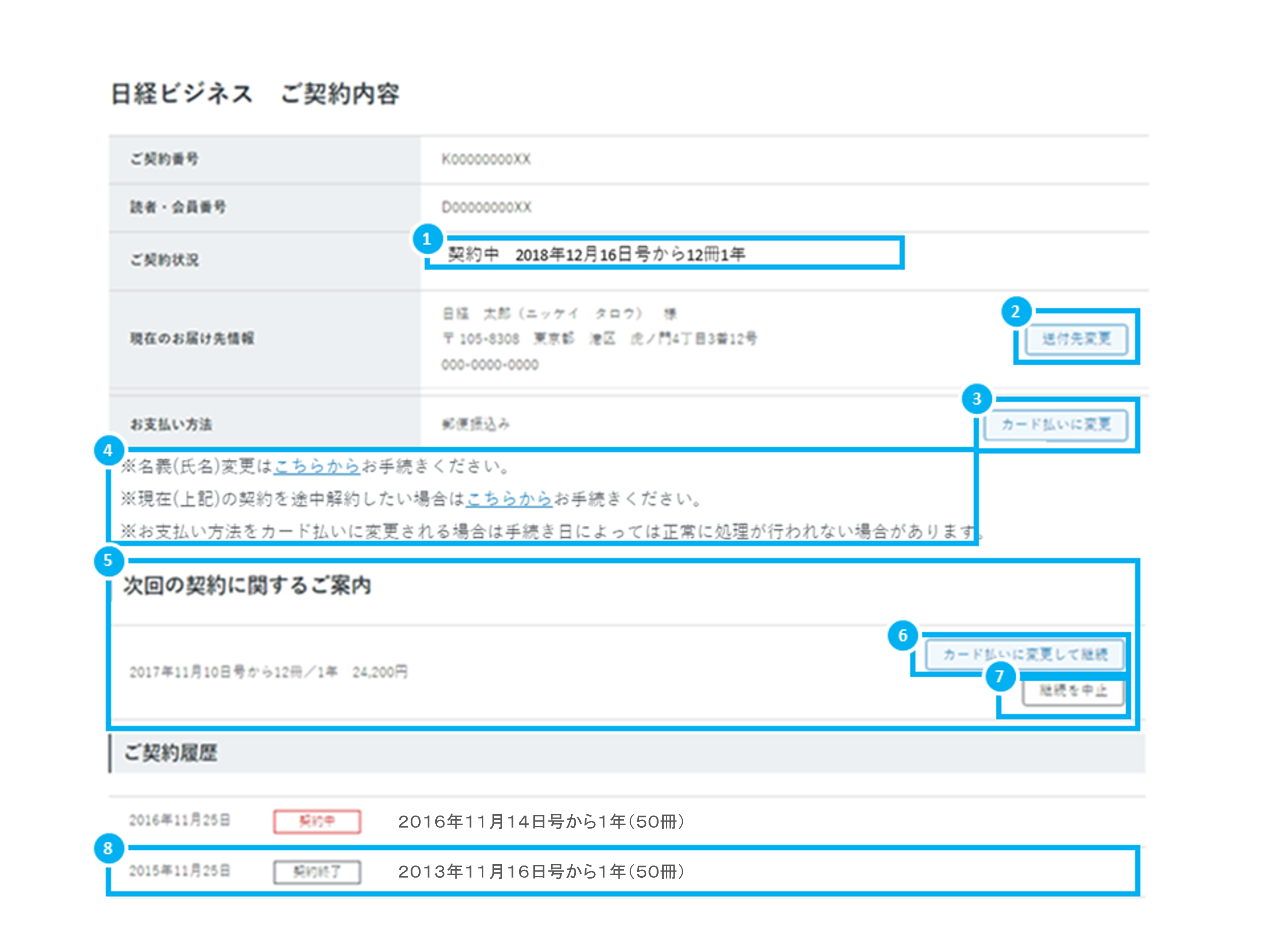
Task: Click the ご契約履歴 section header
Action: point(627,753)
